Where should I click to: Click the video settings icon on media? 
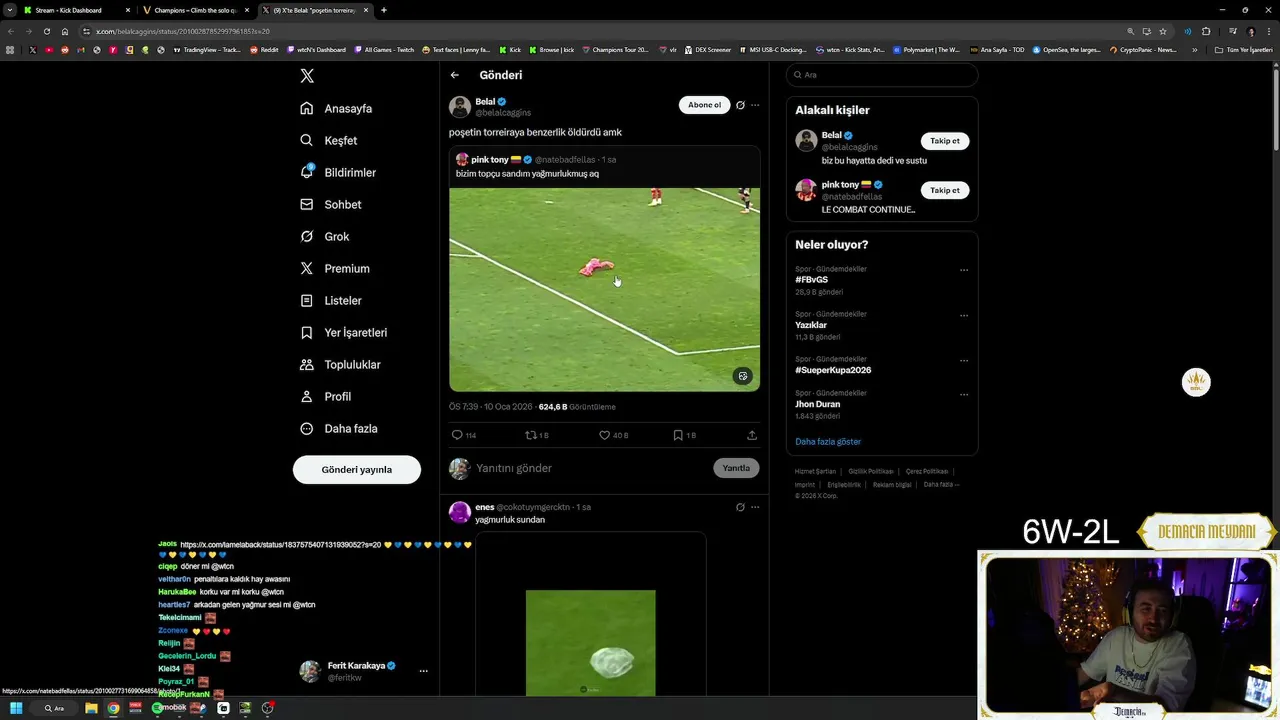coord(742,376)
